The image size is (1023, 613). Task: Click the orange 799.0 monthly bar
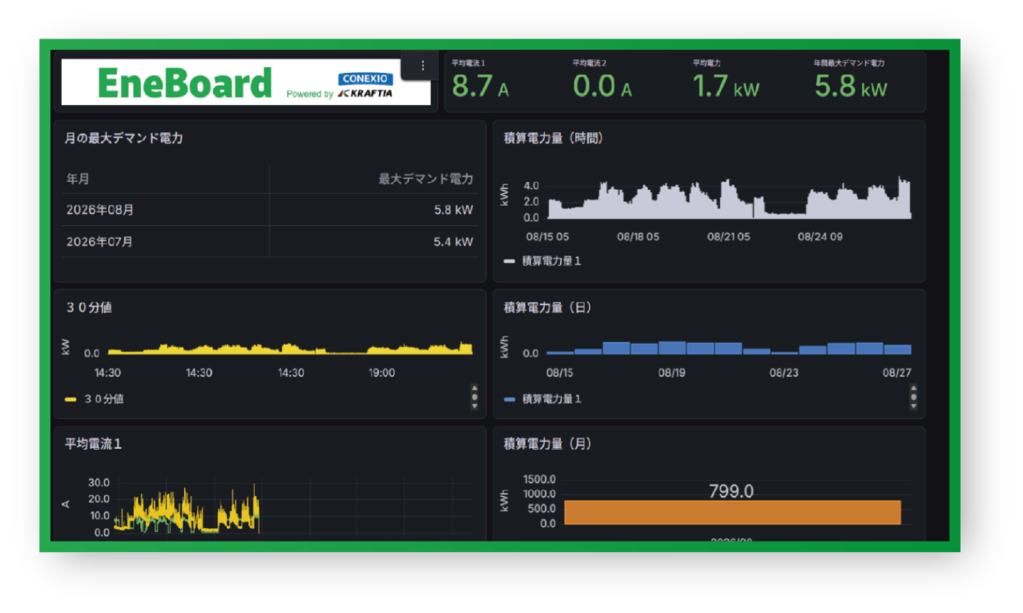click(732, 513)
